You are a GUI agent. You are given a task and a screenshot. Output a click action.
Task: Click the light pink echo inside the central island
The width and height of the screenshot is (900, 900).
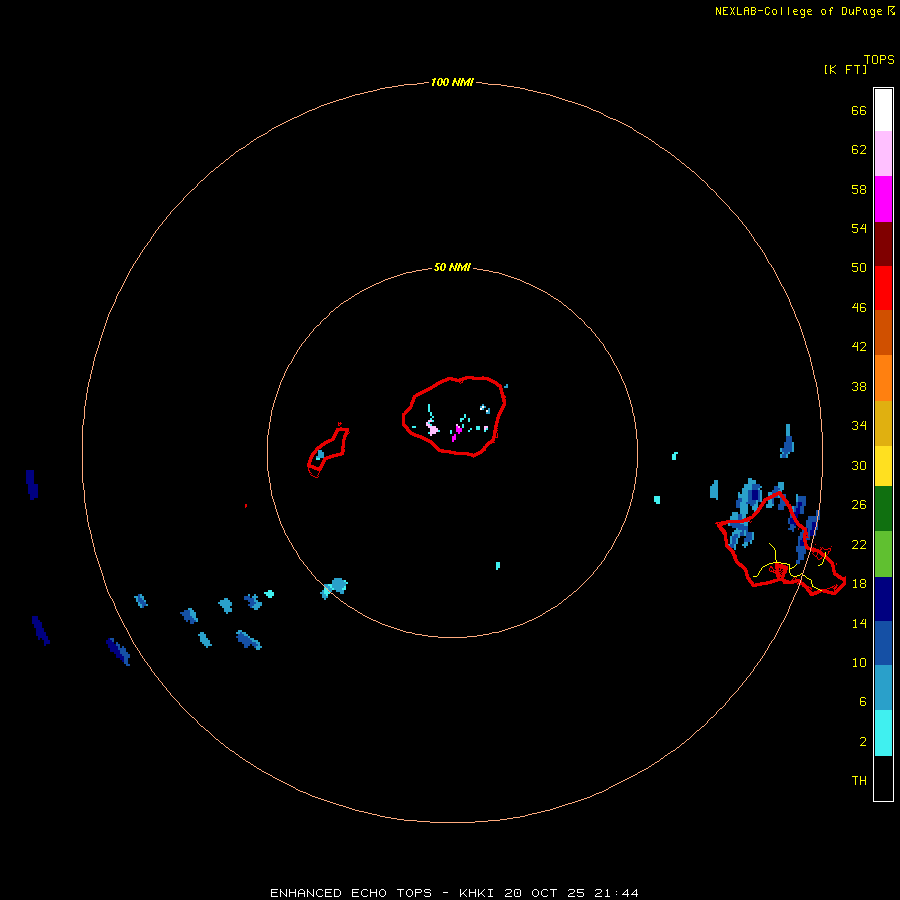tap(432, 428)
